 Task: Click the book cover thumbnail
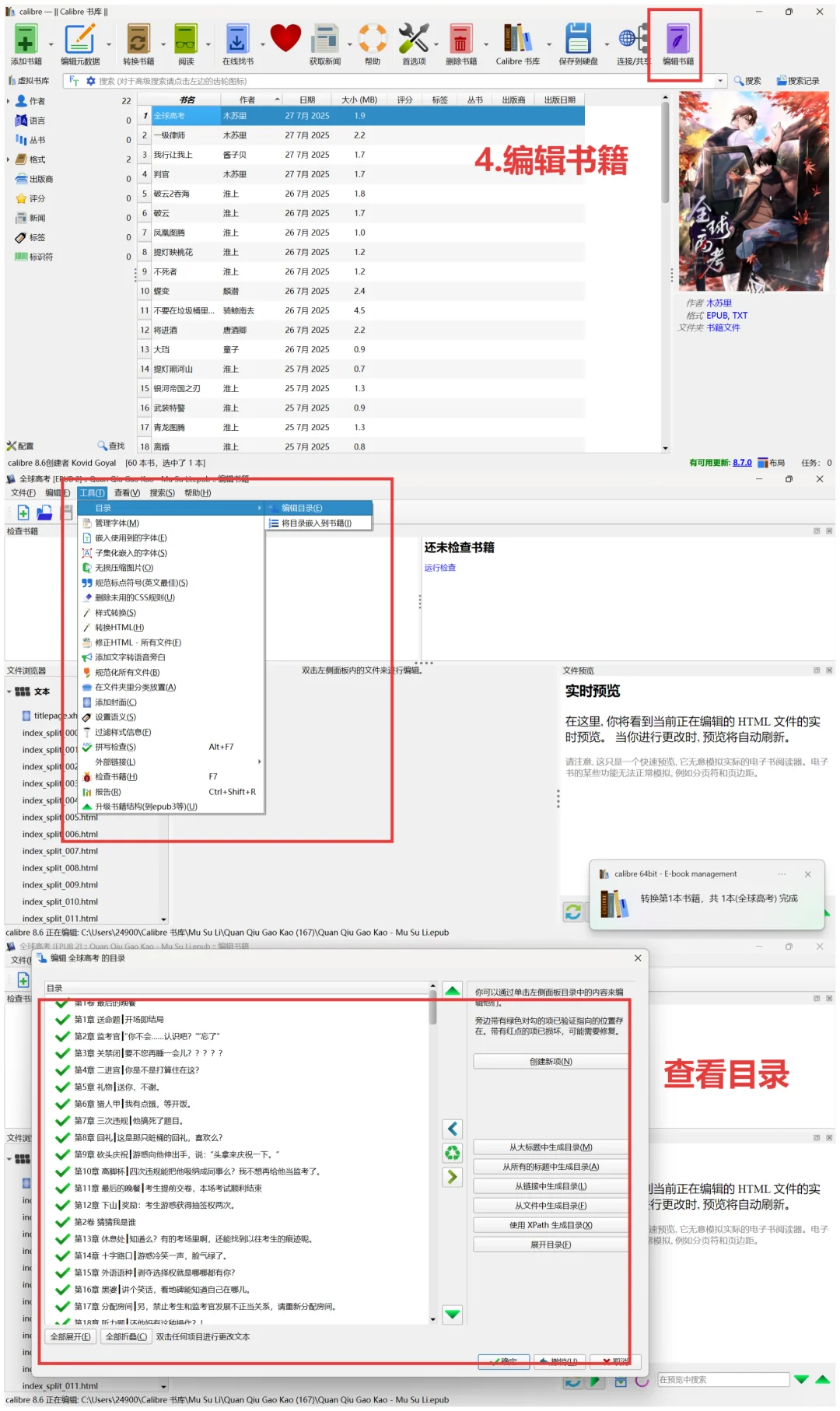point(753,191)
